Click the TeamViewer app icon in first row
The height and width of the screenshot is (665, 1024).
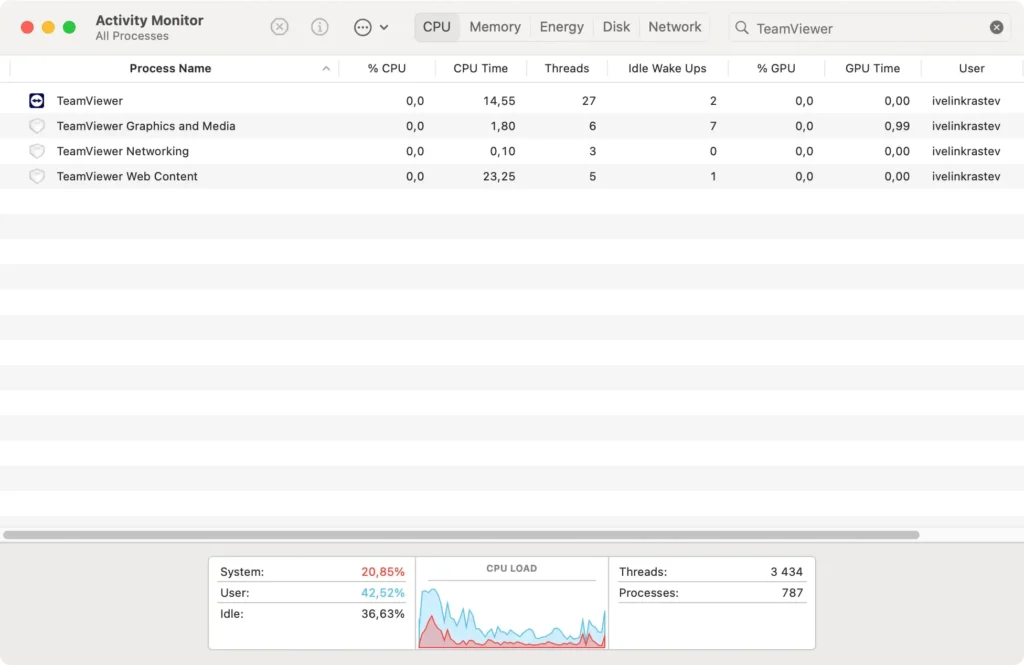(37, 101)
